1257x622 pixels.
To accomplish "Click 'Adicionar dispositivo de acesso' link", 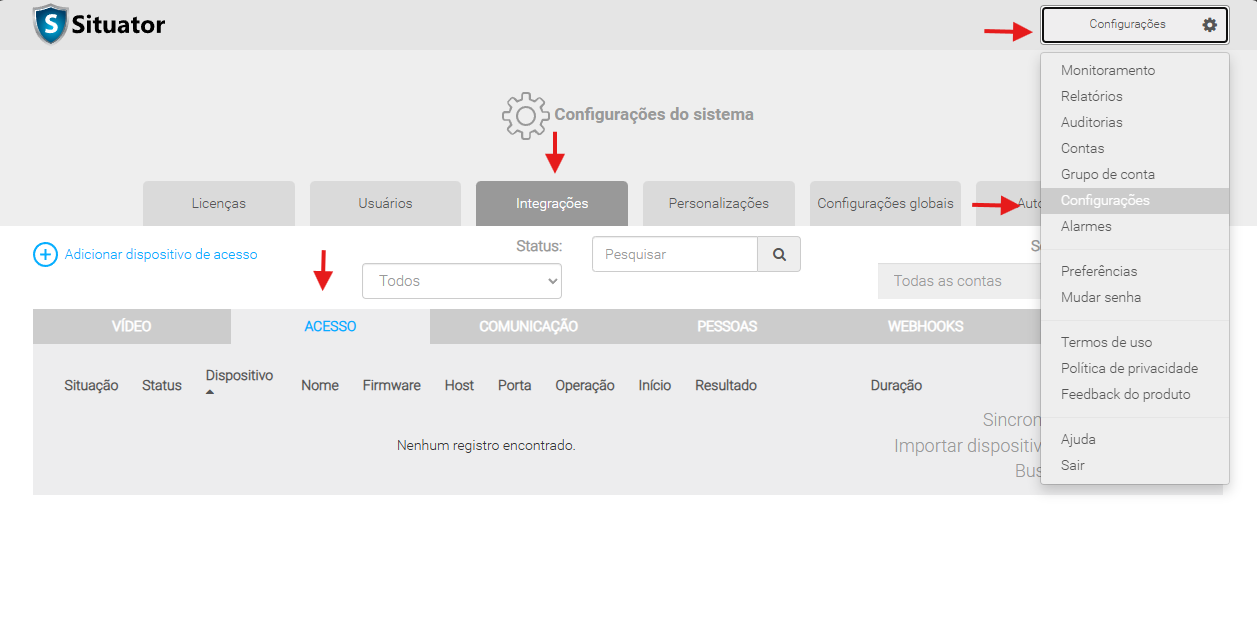I will [161, 255].
